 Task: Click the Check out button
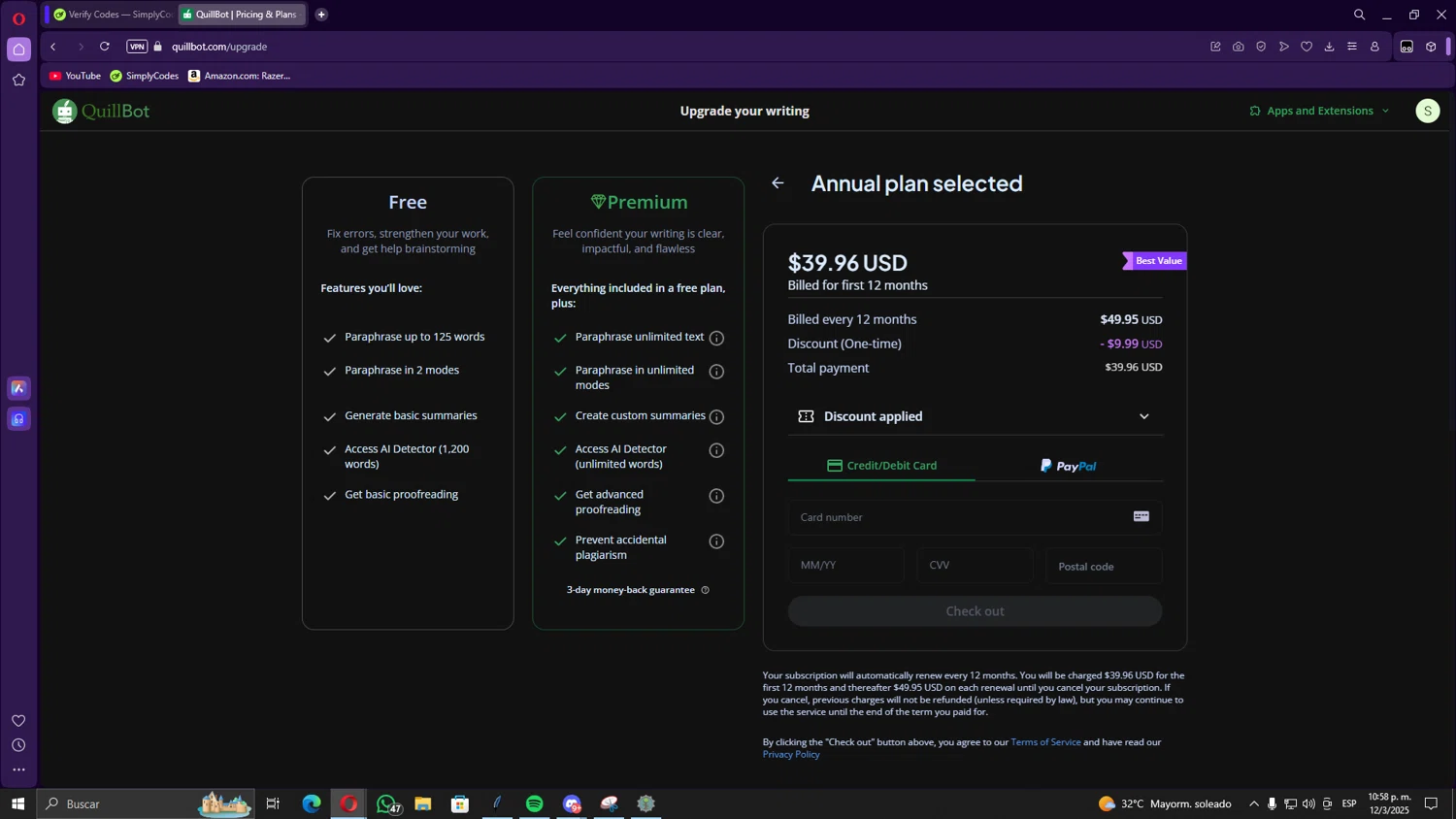[975, 611]
